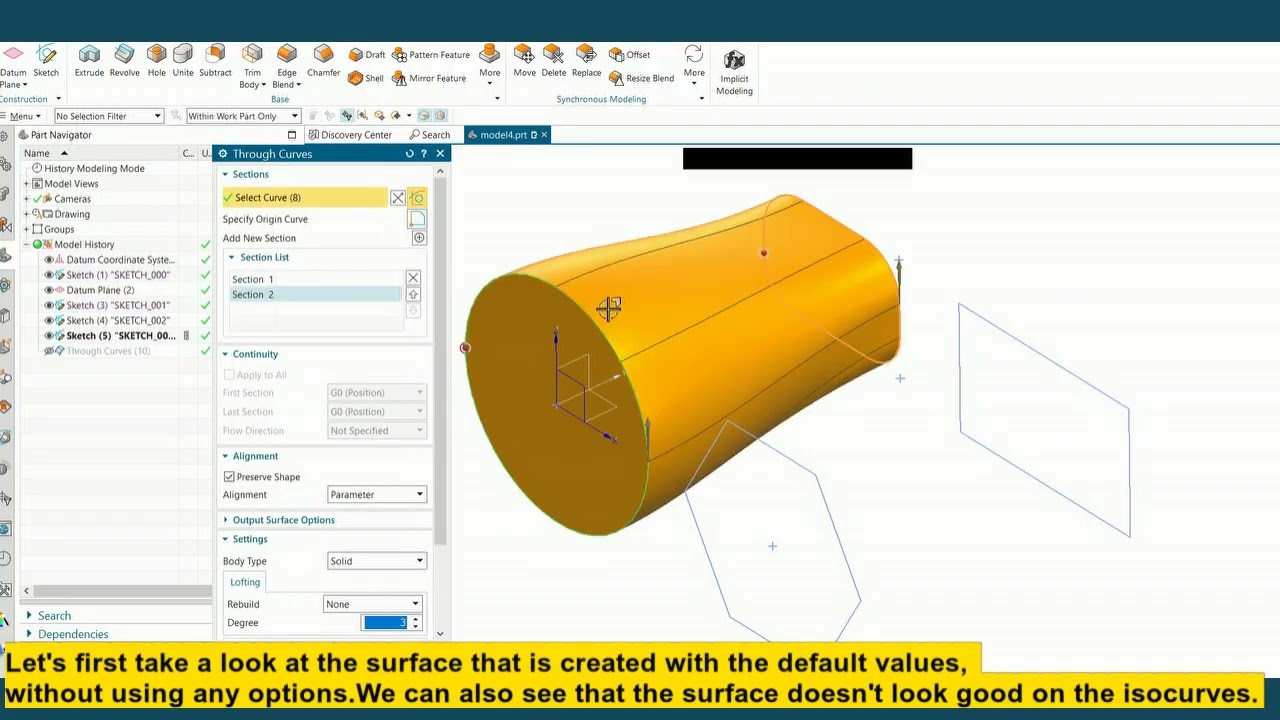The height and width of the screenshot is (720, 1280).
Task: Click the Resize Blend tool
Action: [x=641, y=78]
